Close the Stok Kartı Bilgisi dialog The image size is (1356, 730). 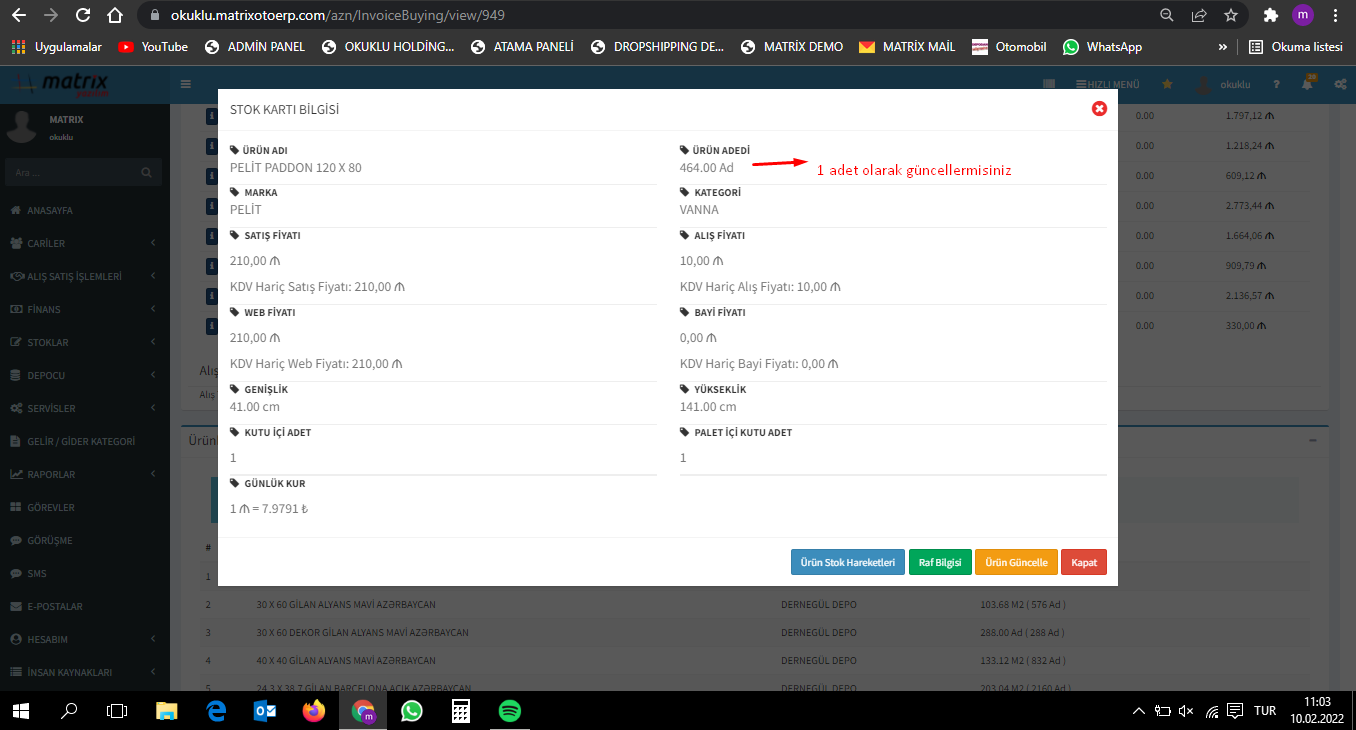[1099, 108]
